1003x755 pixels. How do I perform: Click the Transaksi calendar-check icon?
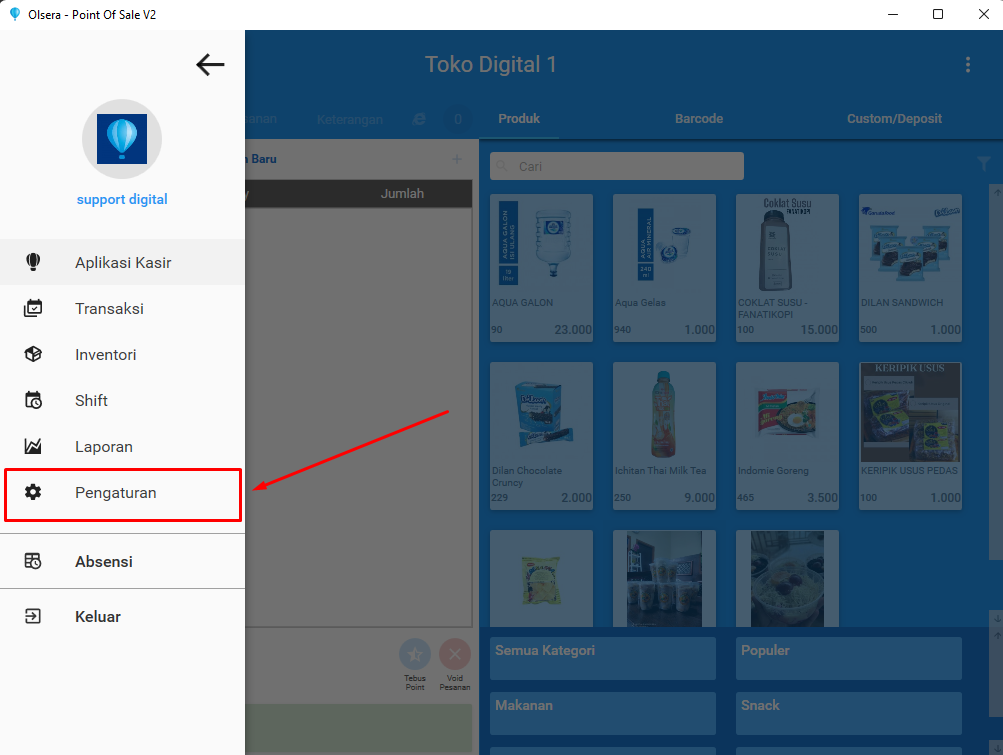(x=33, y=308)
